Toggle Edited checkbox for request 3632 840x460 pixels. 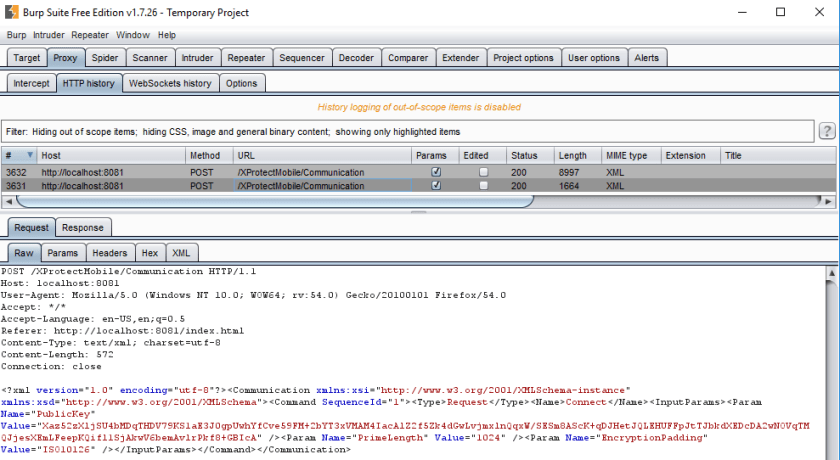pos(484,172)
